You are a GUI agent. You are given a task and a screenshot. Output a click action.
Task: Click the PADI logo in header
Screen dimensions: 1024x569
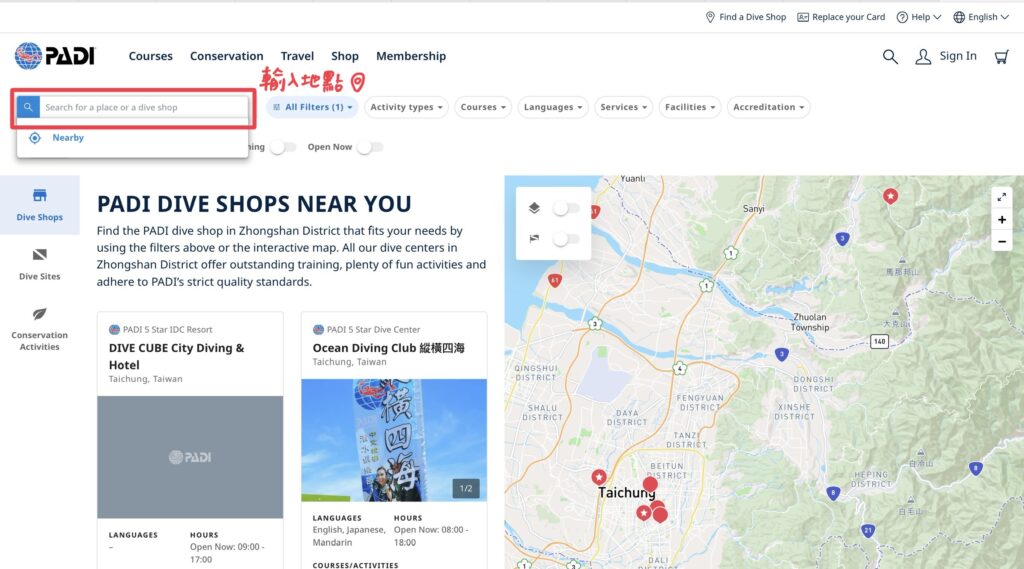coord(55,56)
